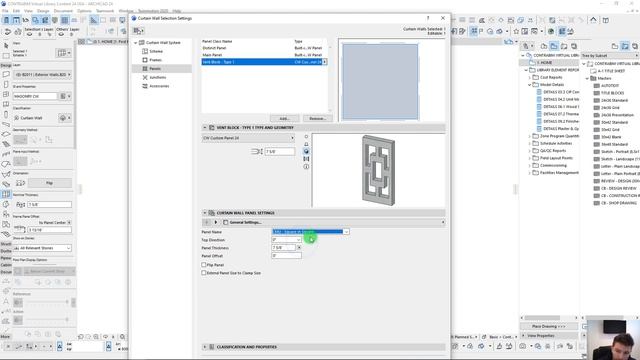Open Scheme page in Curtain Wall settings tree

pos(156,51)
